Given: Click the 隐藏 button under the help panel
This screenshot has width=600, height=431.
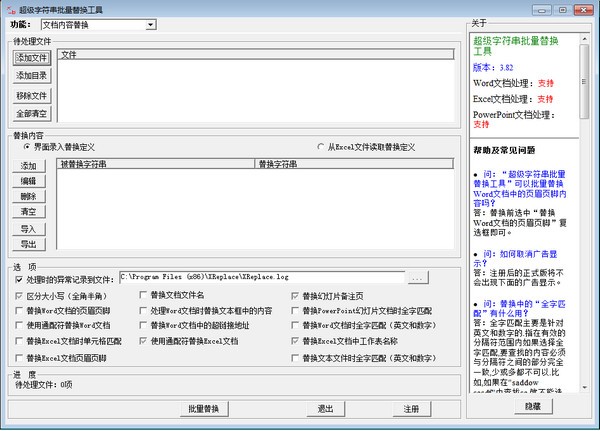Looking at the screenshot, I should [x=532, y=407].
